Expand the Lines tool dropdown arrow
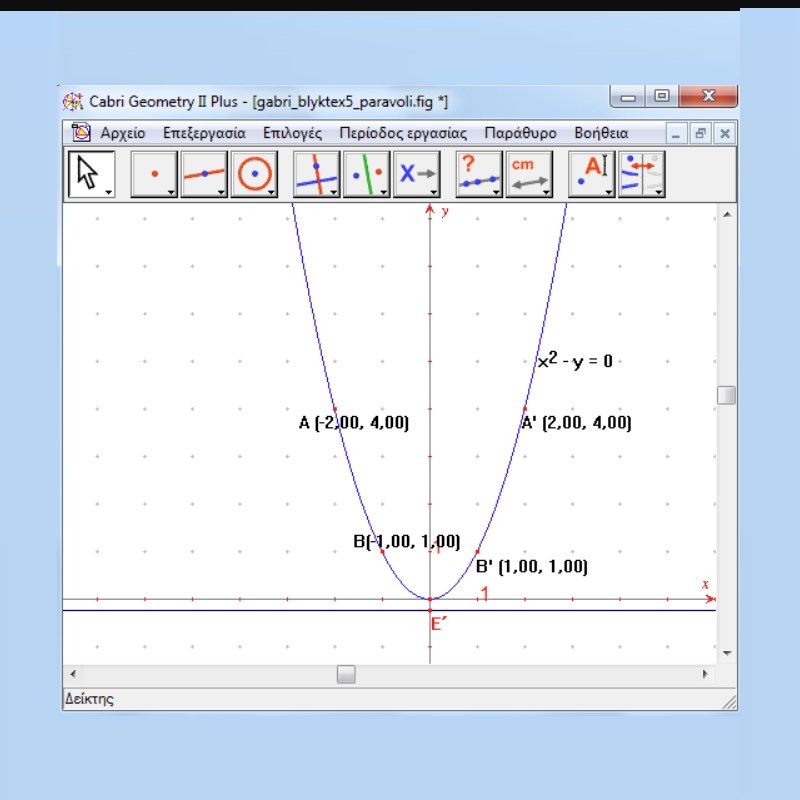The height and width of the screenshot is (800, 800). point(221,192)
